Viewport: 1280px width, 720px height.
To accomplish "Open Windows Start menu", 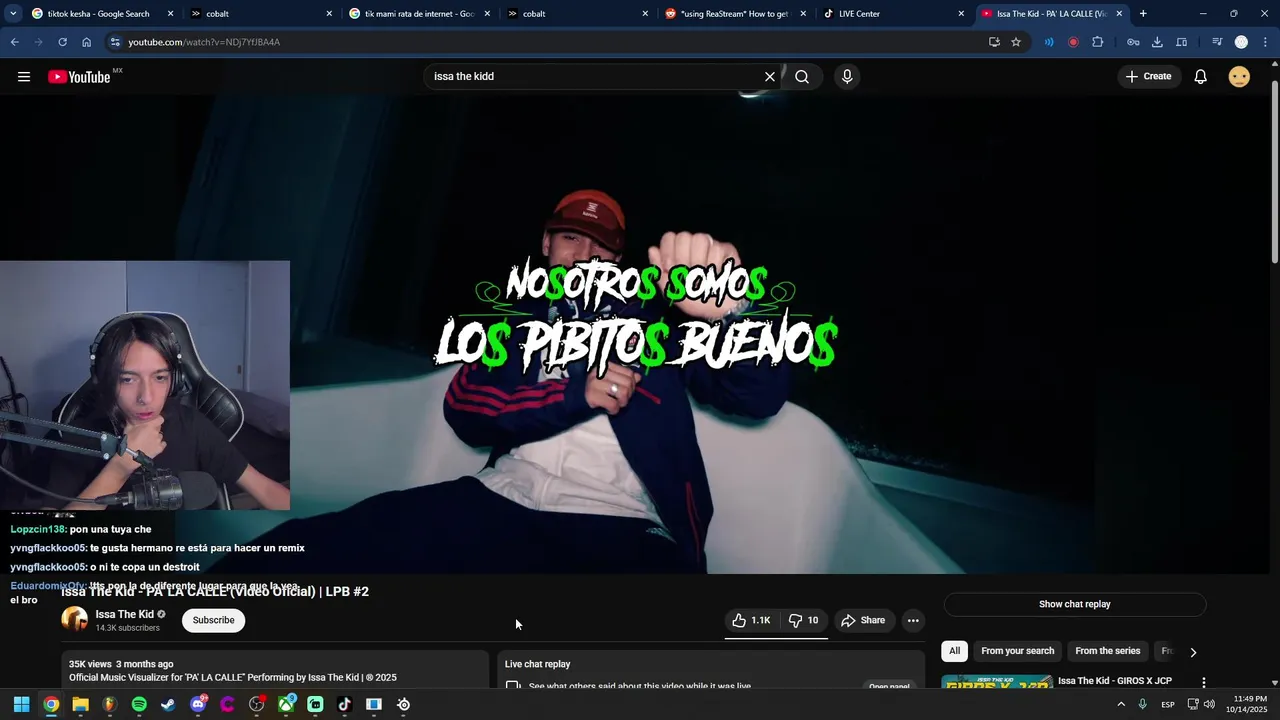I will [21, 704].
